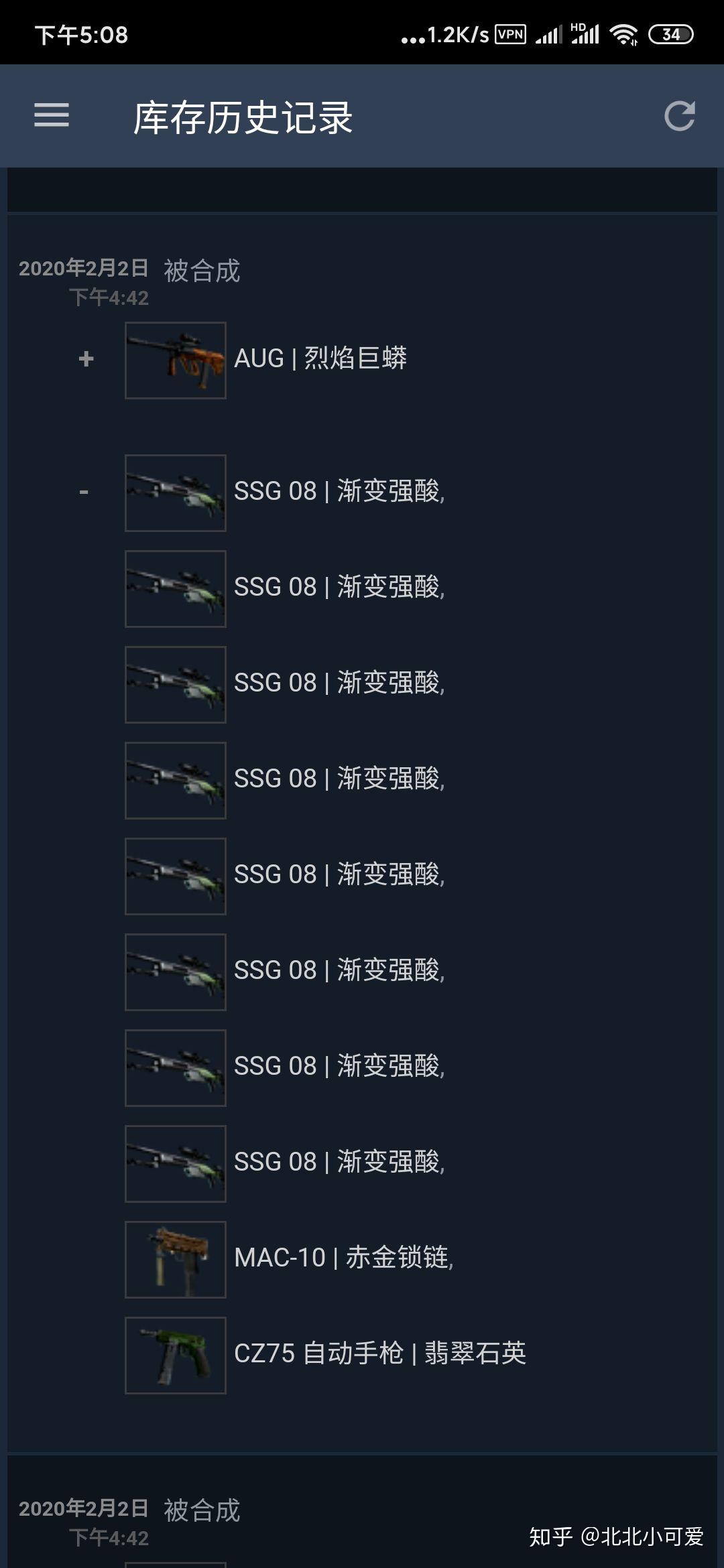Tap the 库存历史记录 page title
This screenshot has width=724, height=1568.
[x=243, y=118]
